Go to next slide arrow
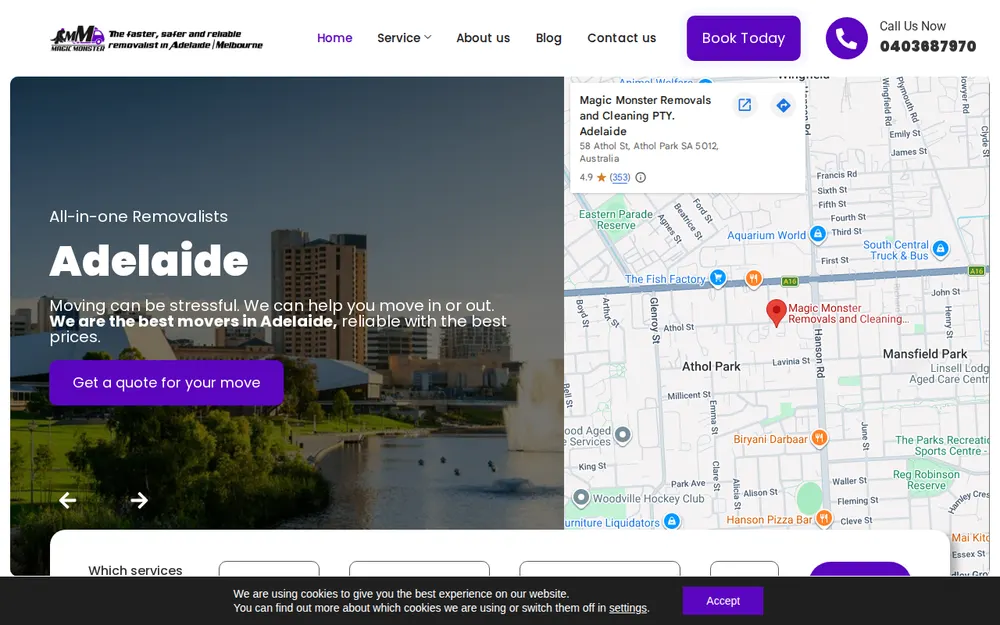Image resolution: width=1000 pixels, height=625 pixels. (139, 501)
